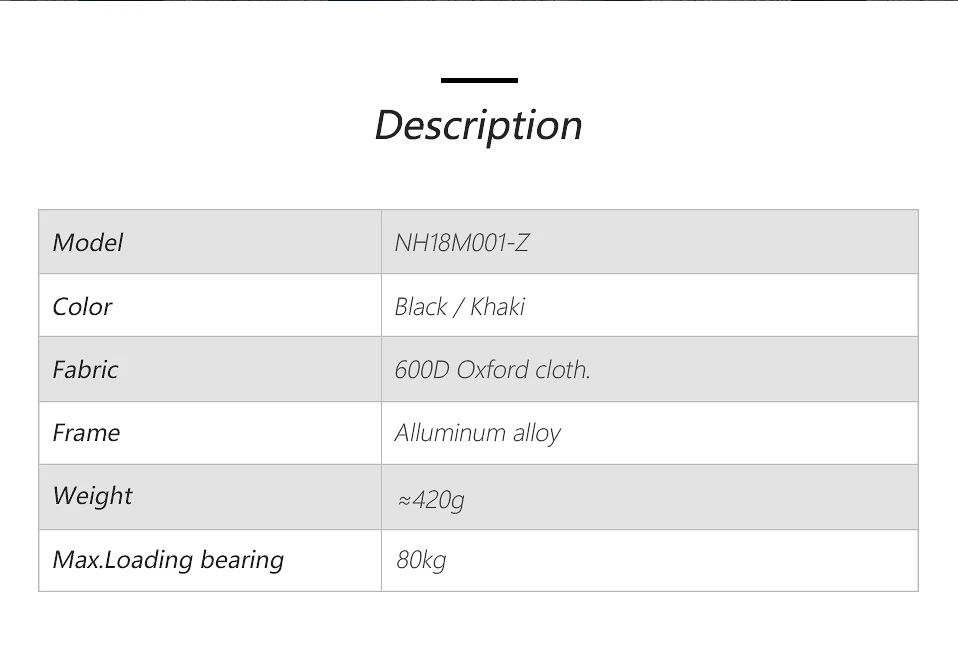Select the Fabric label cell
958x646 pixels.
[210, 369]
